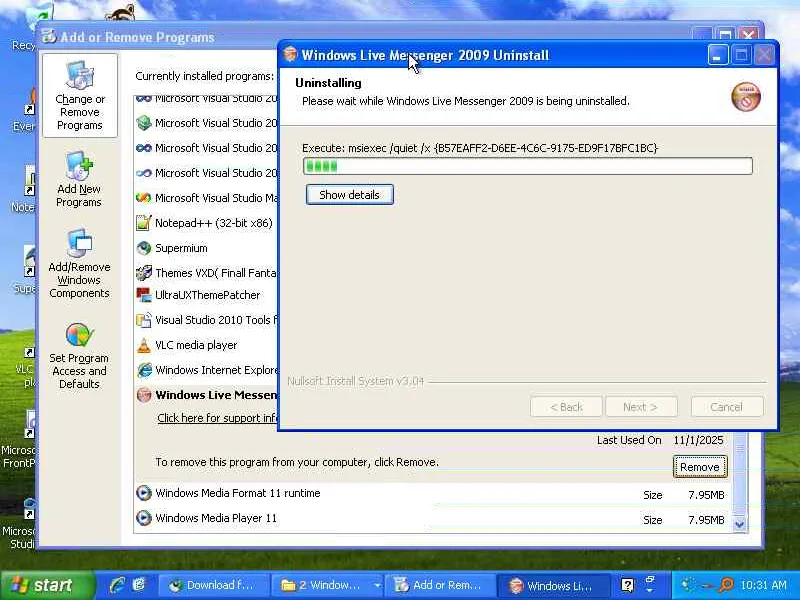Switch to Windows Li... taskbar button
The image size is (800, 600).
(x=554, y=585)
